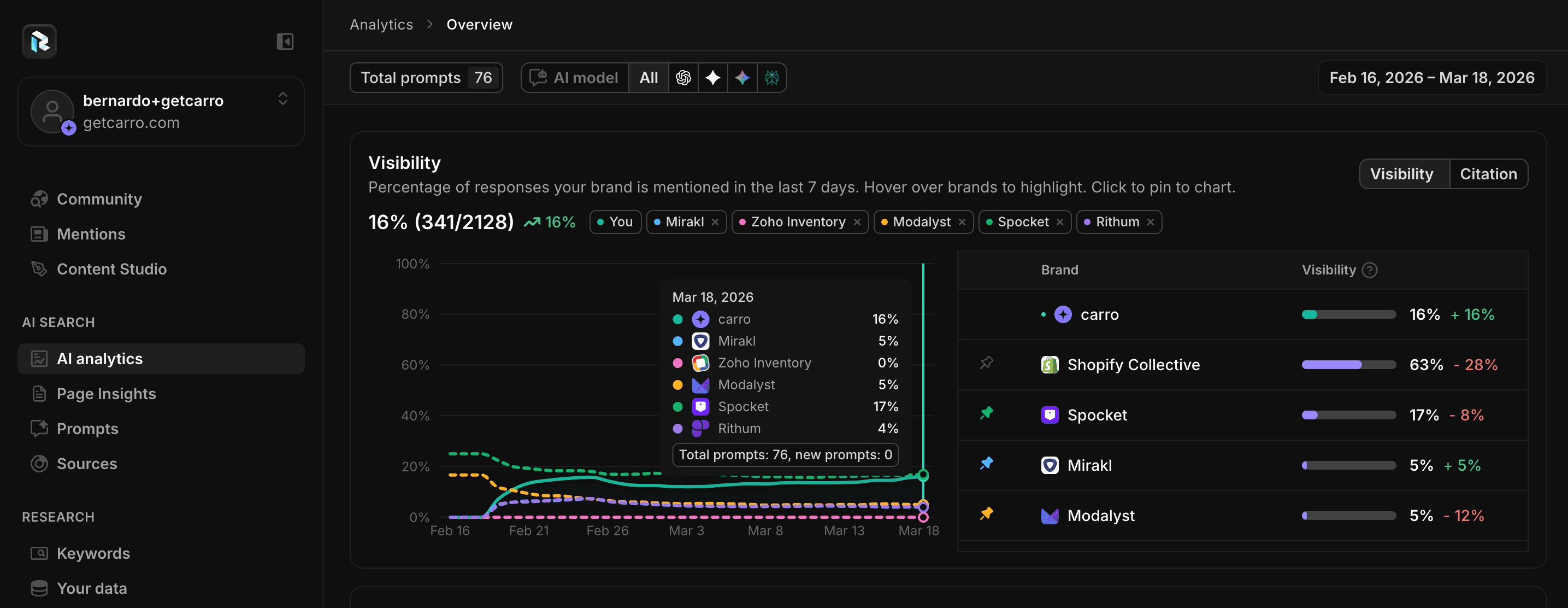This screenshot has height=608, width=1568.
Task: Click the You brand chip
Action: [x=615, y=222]
